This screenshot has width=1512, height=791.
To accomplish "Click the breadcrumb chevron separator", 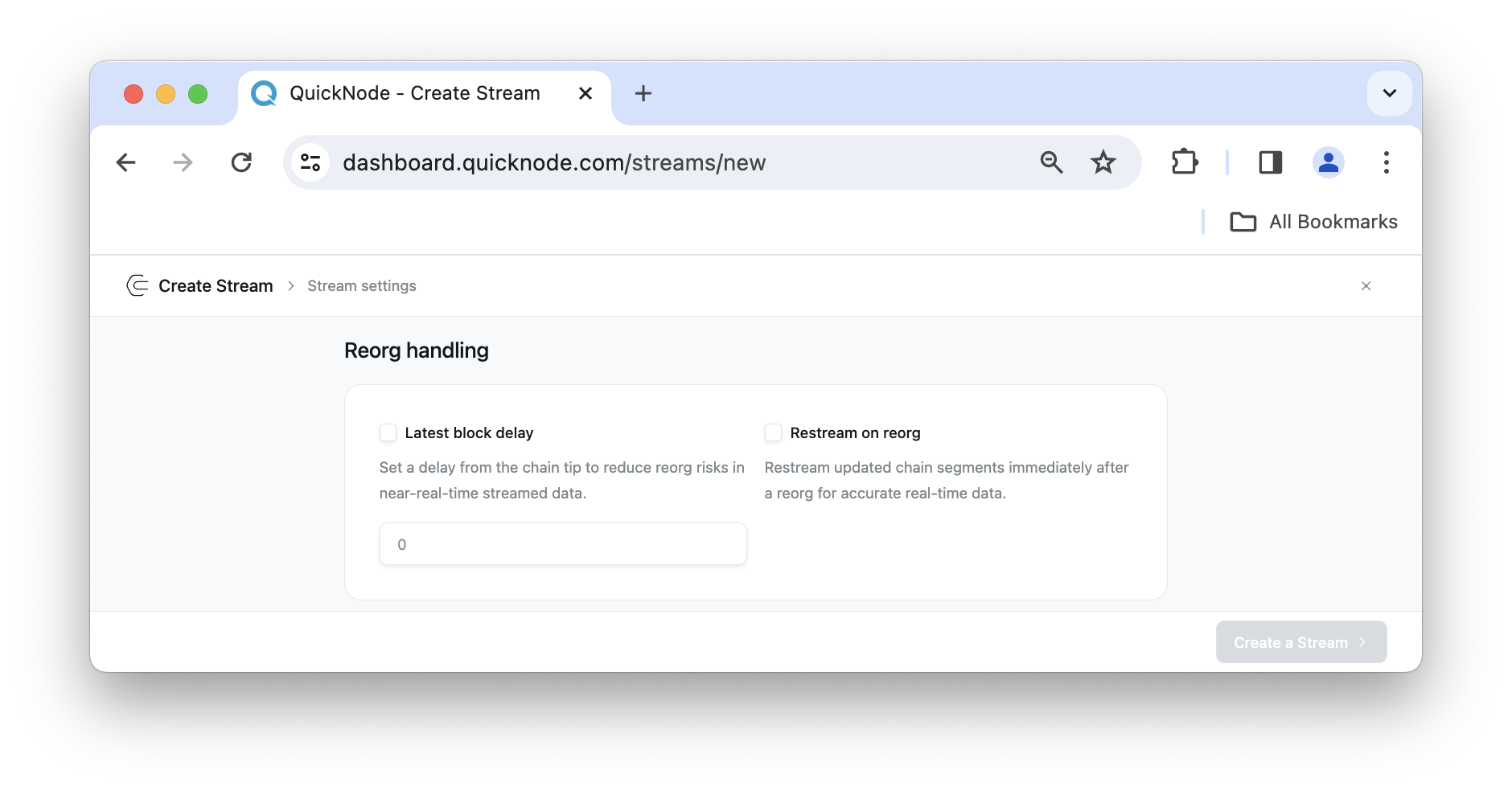I will [x=290, y=286].
